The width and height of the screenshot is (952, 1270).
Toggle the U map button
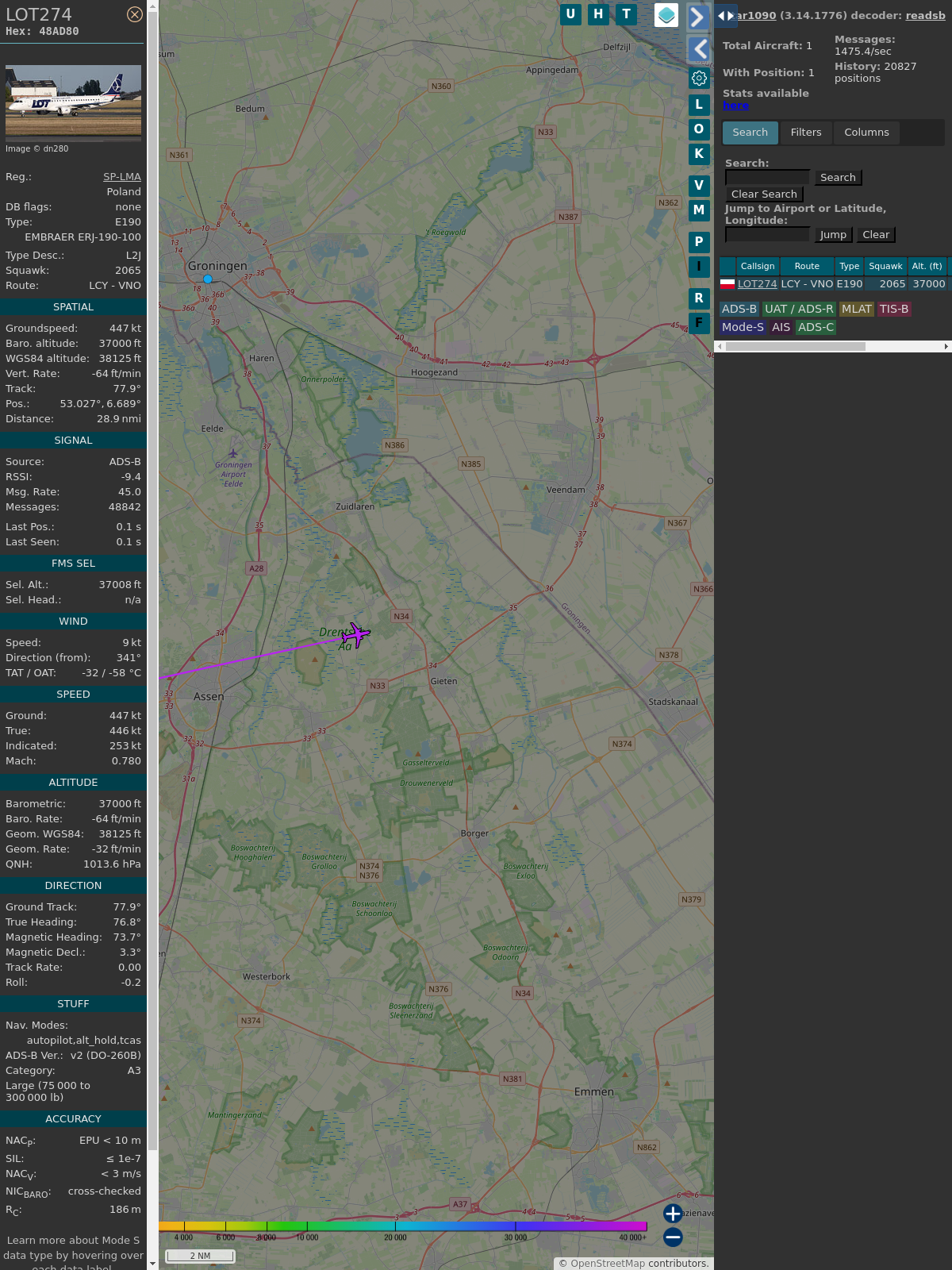pyautogui.click(x=570, y=14)
